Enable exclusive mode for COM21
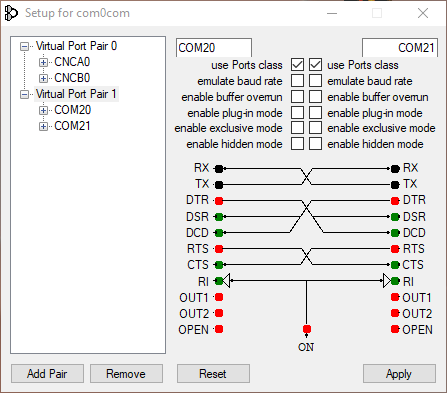The width and height of the screenshot is (447, 393). [315, 128]
